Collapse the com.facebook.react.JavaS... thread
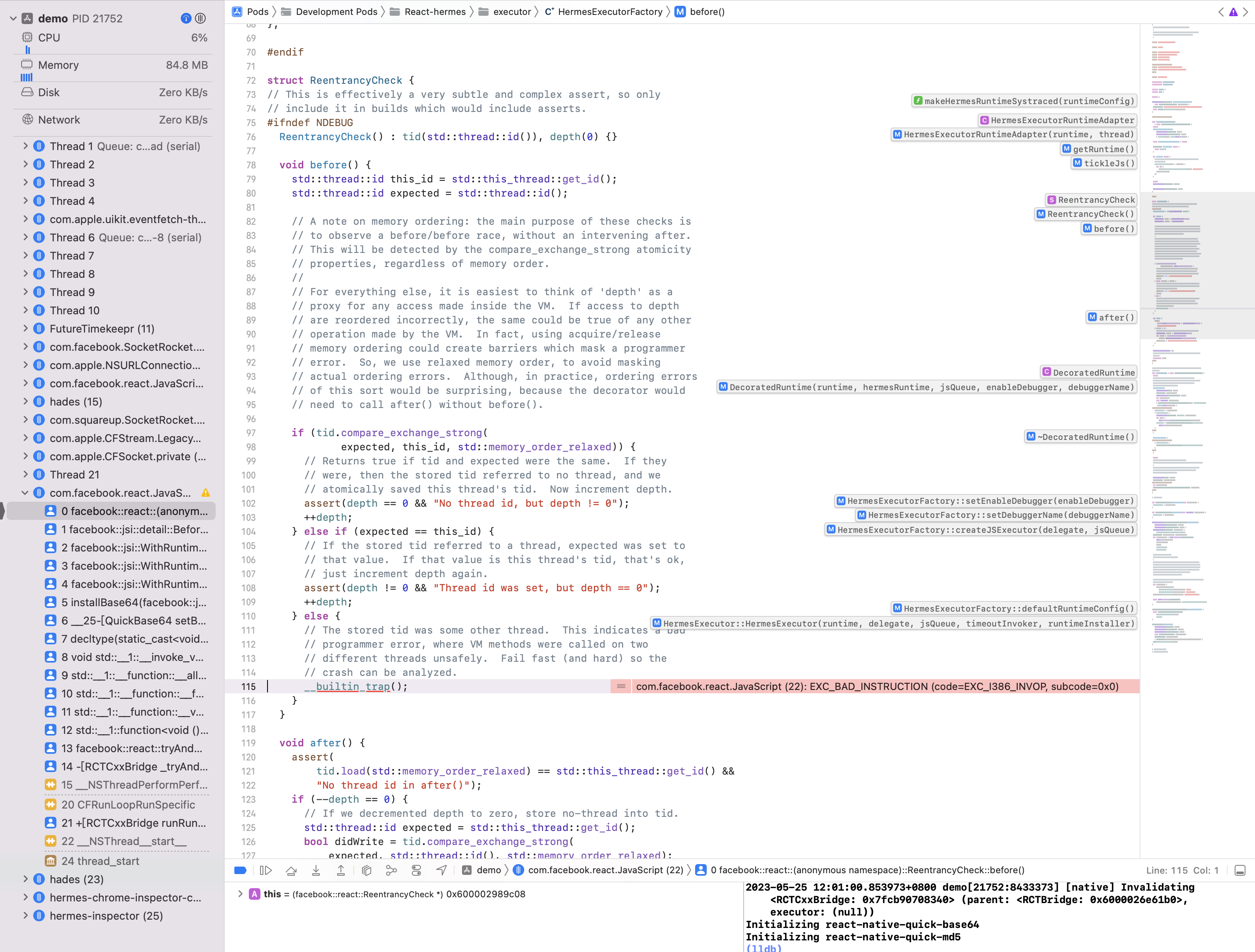Viewport: 1255px width, 952px height. pyautogui.click(x=25, y=493)
